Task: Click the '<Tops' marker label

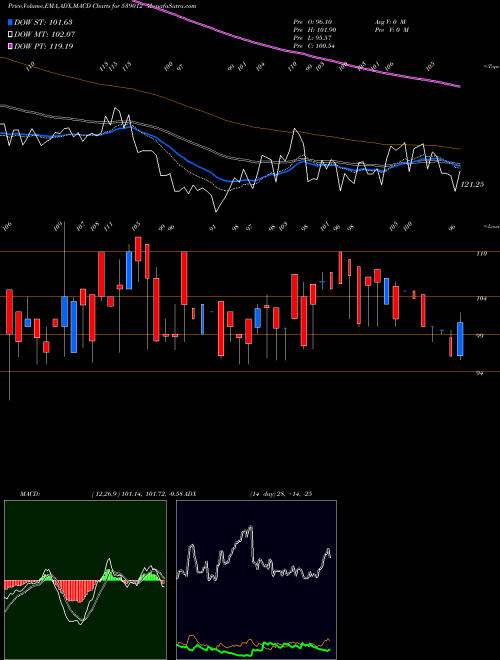Action: pos(491,67)
